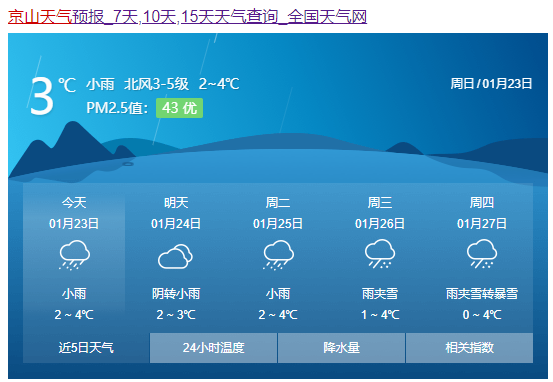Open the 降水量 tab
This screenshot has height=382, width=553.
341,348
